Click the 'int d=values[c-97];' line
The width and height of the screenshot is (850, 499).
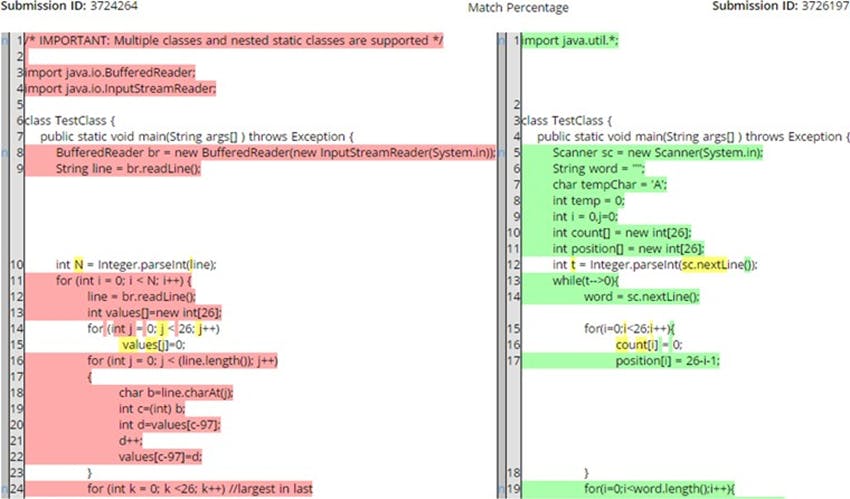[170, 425]
